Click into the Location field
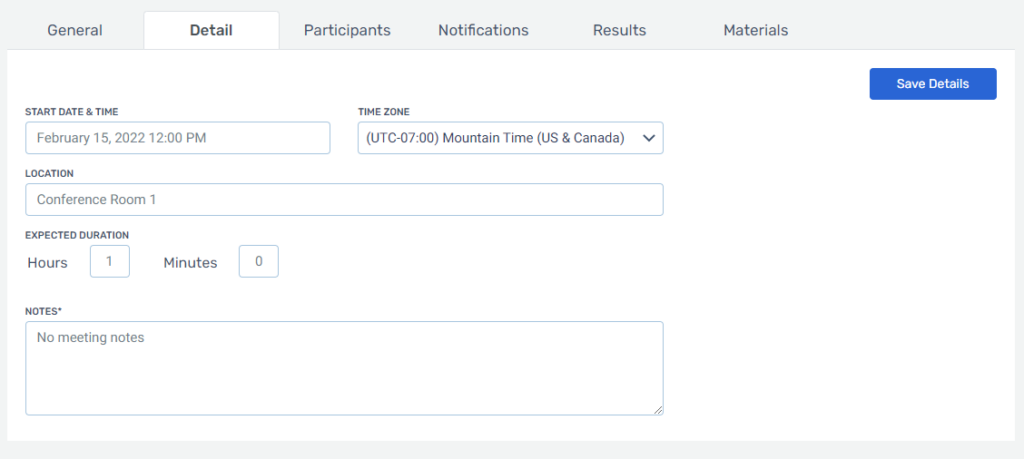The width and height of the screenshot is (1024, 459). tap(344, 199)
